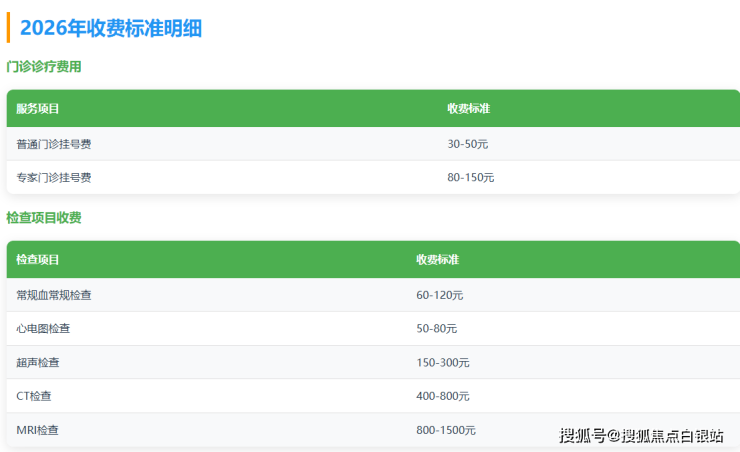Click the second table's 收费标准 header

pos(438,259)
